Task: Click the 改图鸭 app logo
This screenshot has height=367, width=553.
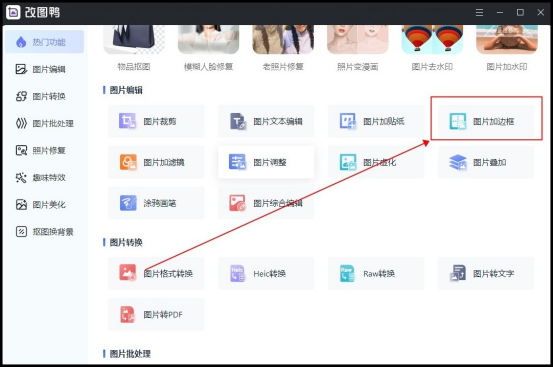Action: coord(13,12)
